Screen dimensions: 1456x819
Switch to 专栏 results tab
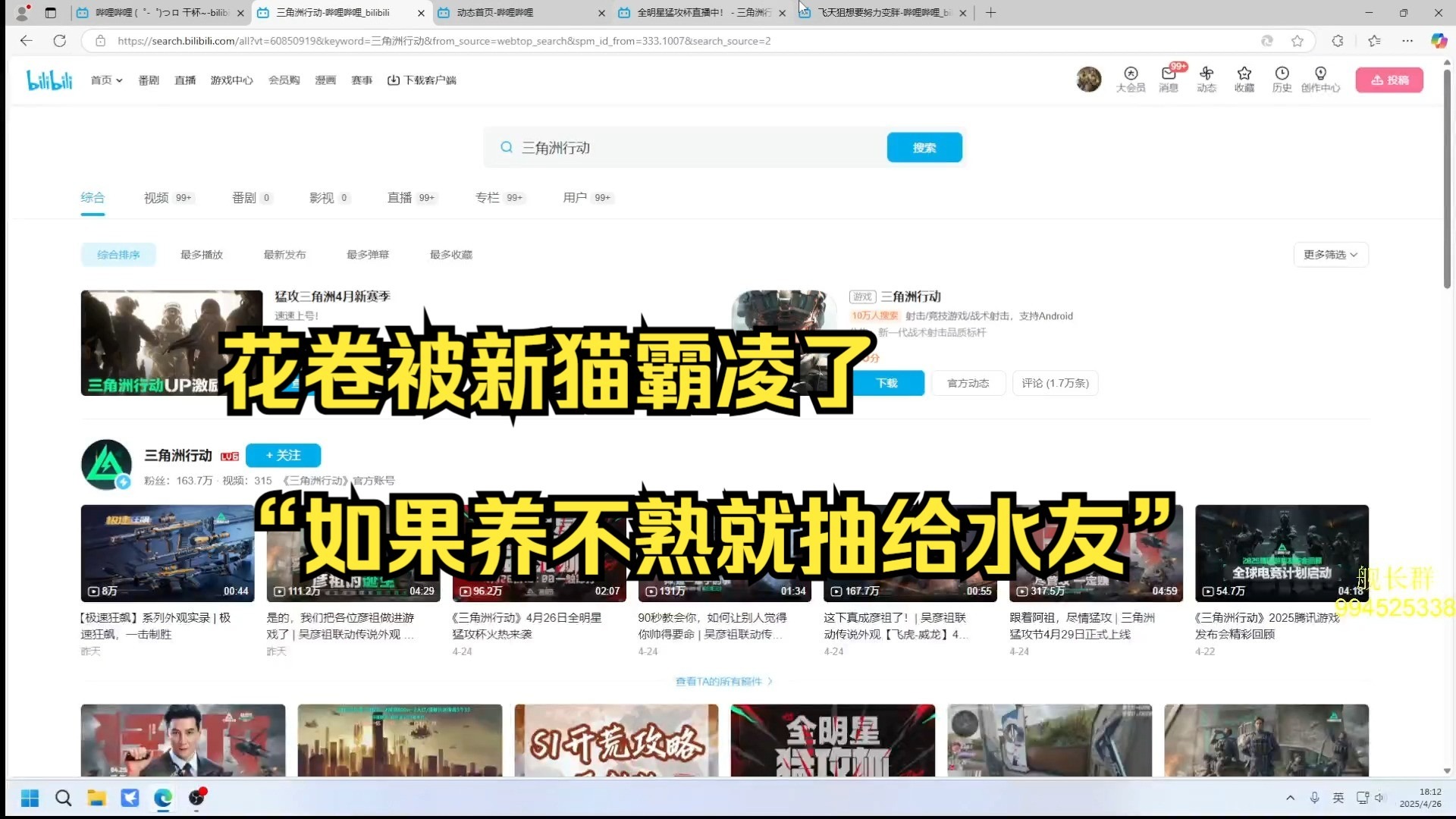pos(500,198)
